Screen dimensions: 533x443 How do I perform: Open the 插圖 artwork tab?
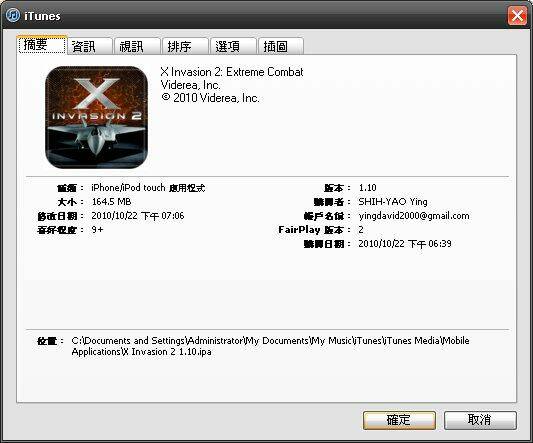[x=281, y=46]
